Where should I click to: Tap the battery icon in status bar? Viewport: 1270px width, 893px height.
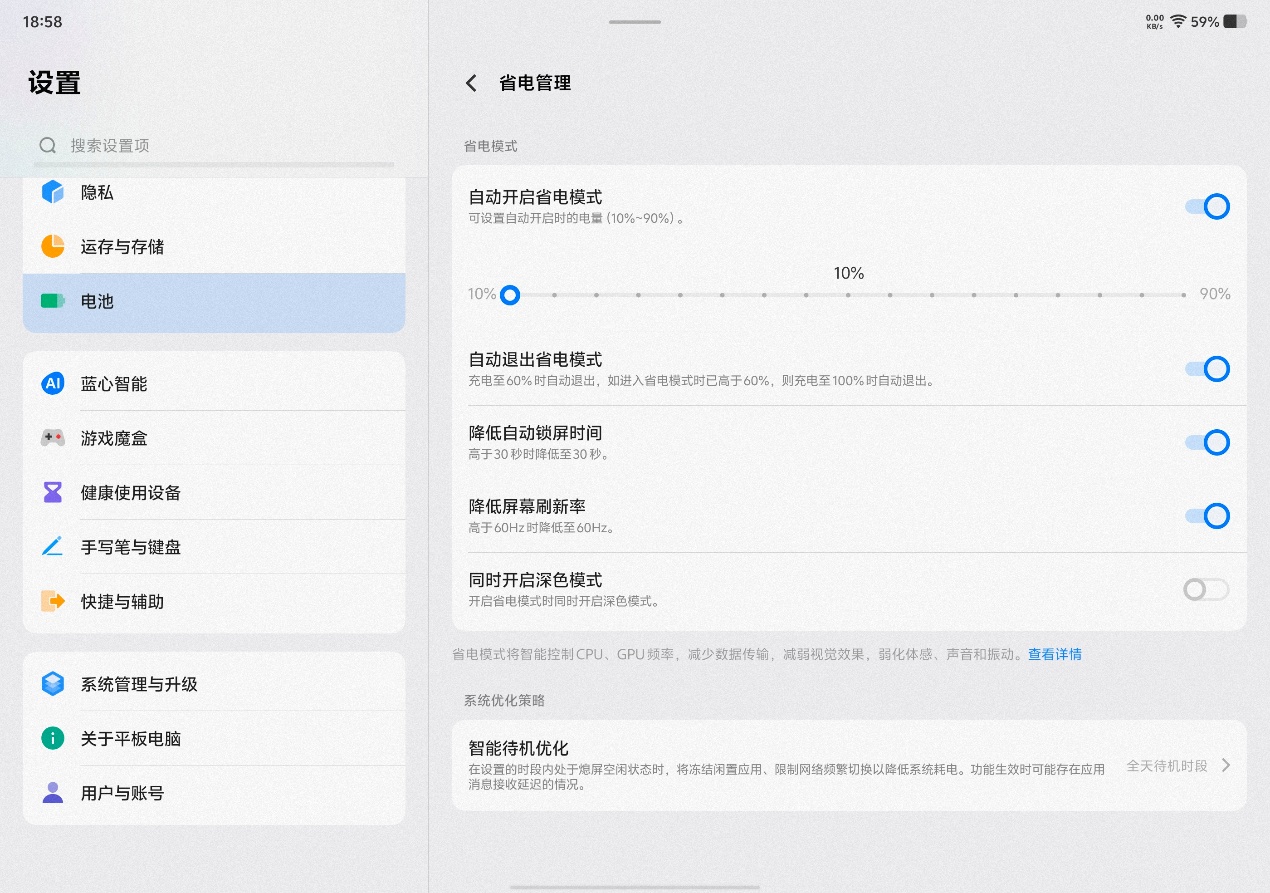(x=1235, y=21)
